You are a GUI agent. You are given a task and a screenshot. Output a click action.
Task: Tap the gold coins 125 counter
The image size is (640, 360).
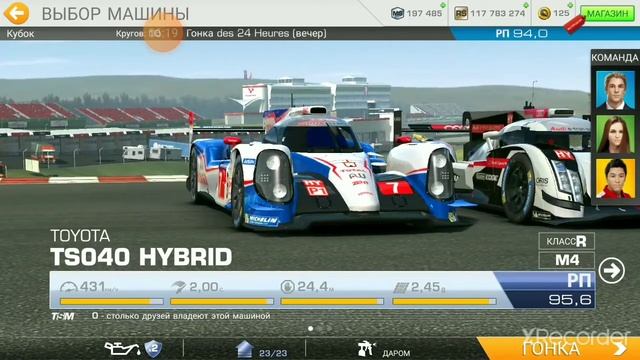pyautogui.click(x=553, y=13)
